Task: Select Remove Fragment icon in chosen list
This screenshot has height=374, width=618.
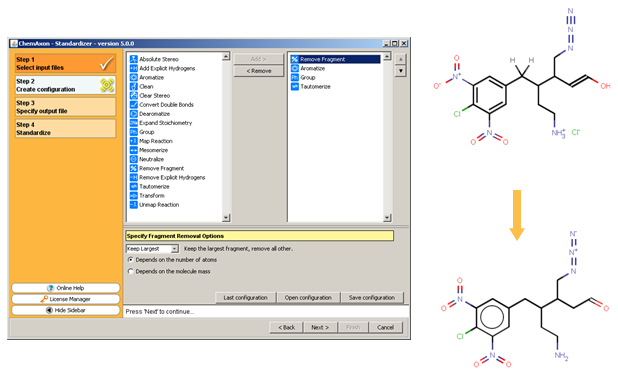Action: point(294,59)
